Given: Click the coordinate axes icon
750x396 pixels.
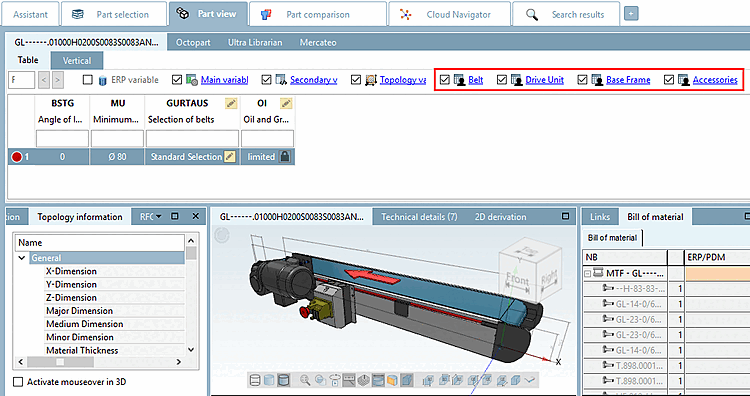Looking at the screenshot, I should coord(529,380).
